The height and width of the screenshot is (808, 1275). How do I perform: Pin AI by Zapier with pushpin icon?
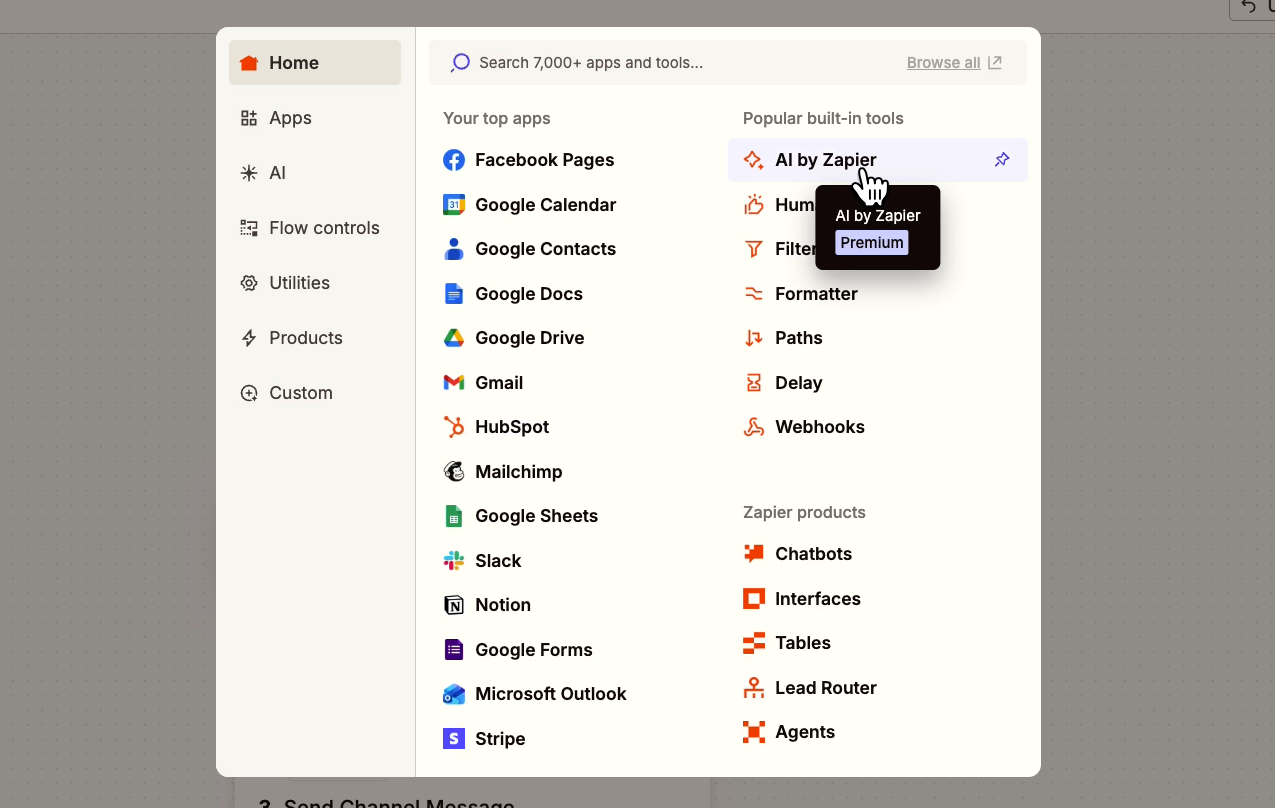point(1002,160)
